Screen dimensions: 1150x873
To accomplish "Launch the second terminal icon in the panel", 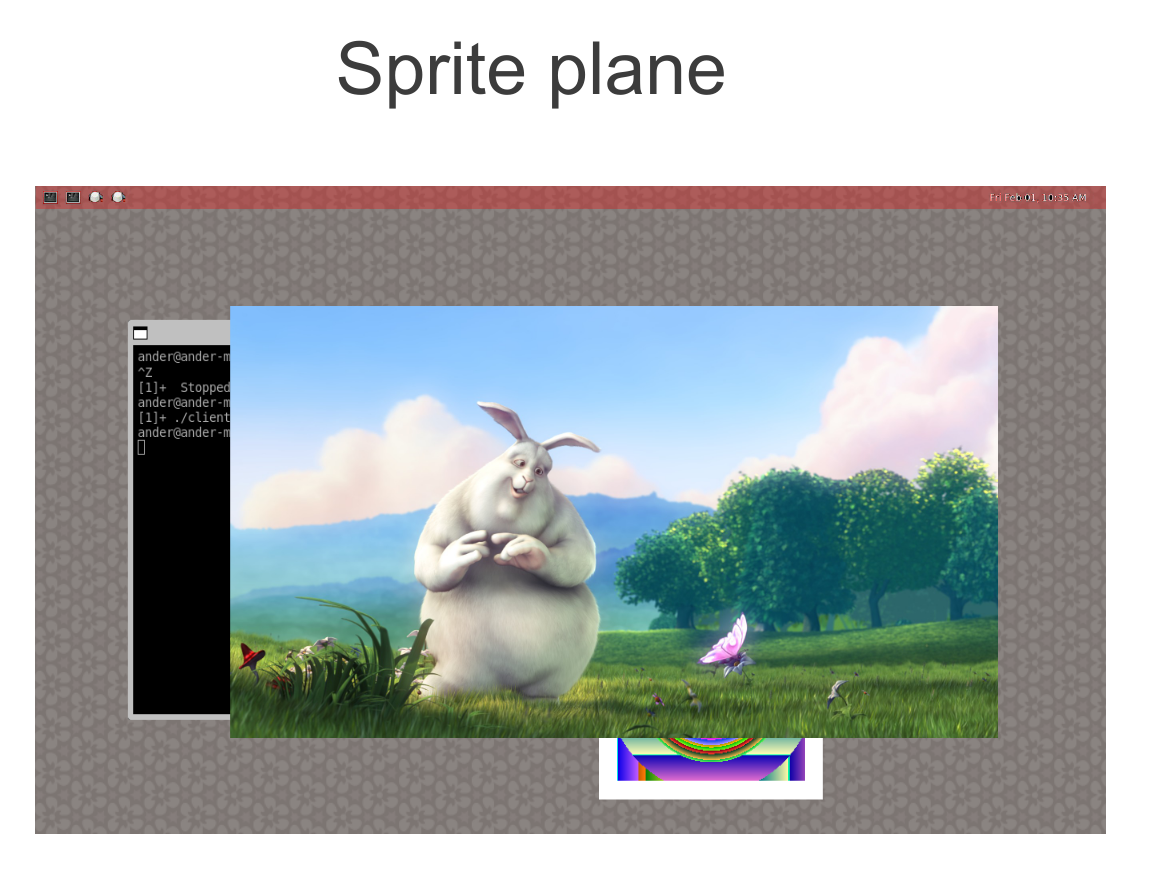I will point(73,197).
